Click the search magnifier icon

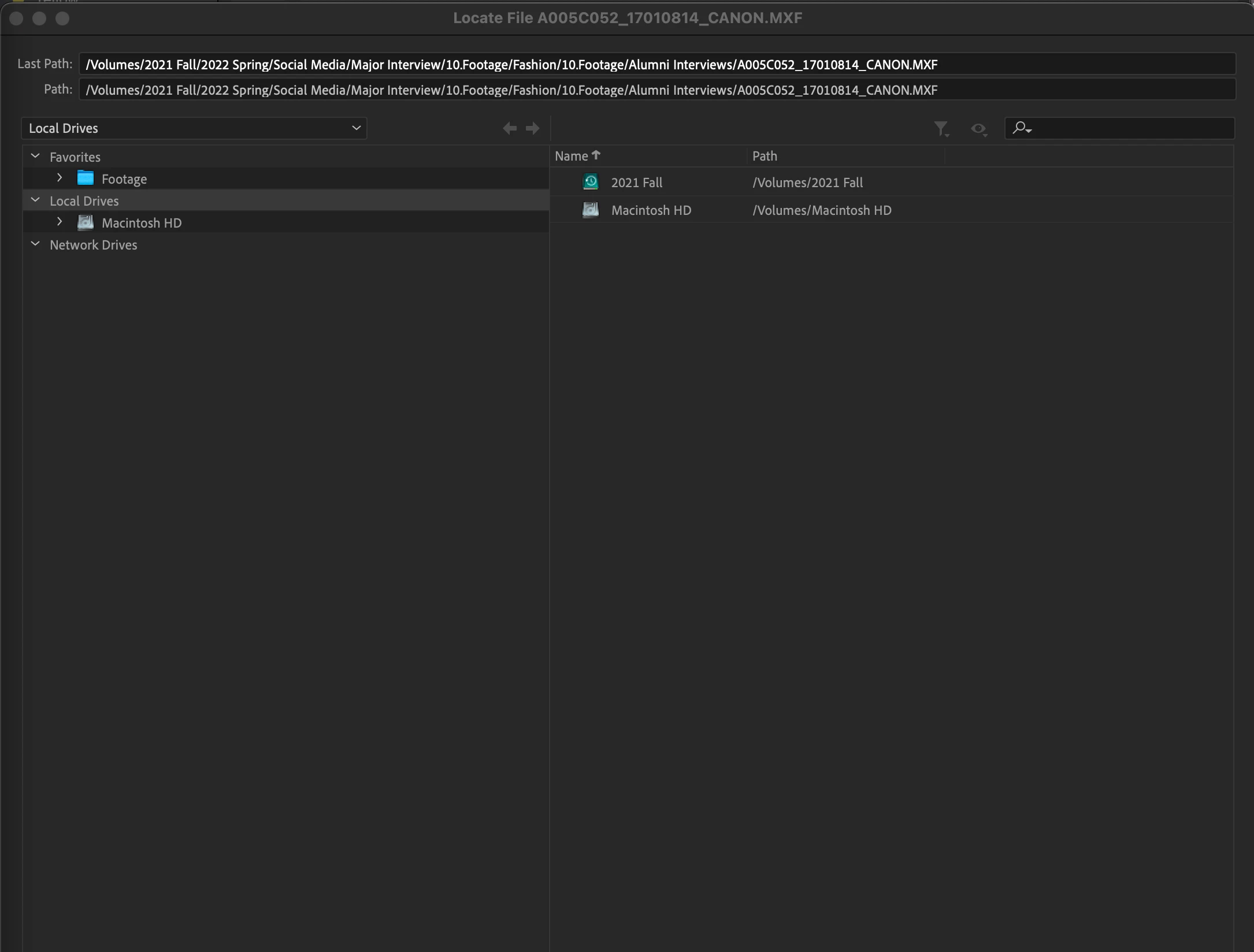tap(1021, 128)
